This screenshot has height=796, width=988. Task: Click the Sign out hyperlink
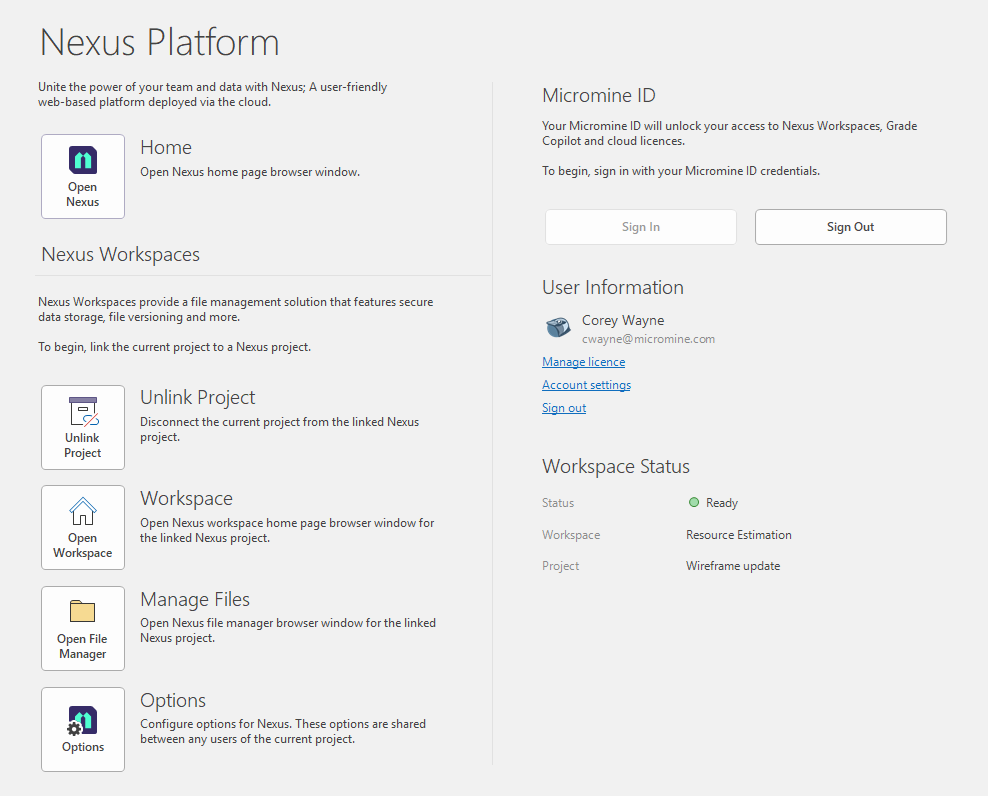coord(564,408)
